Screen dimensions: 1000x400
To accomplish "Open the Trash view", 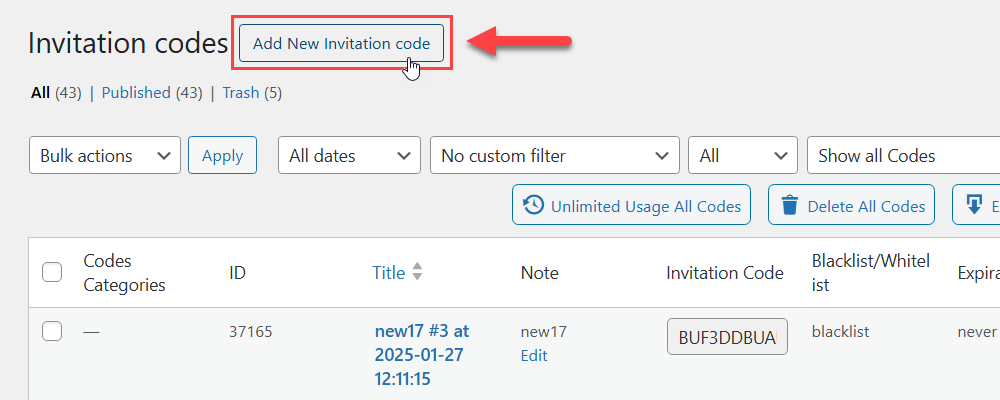I will tap(240, 93).
